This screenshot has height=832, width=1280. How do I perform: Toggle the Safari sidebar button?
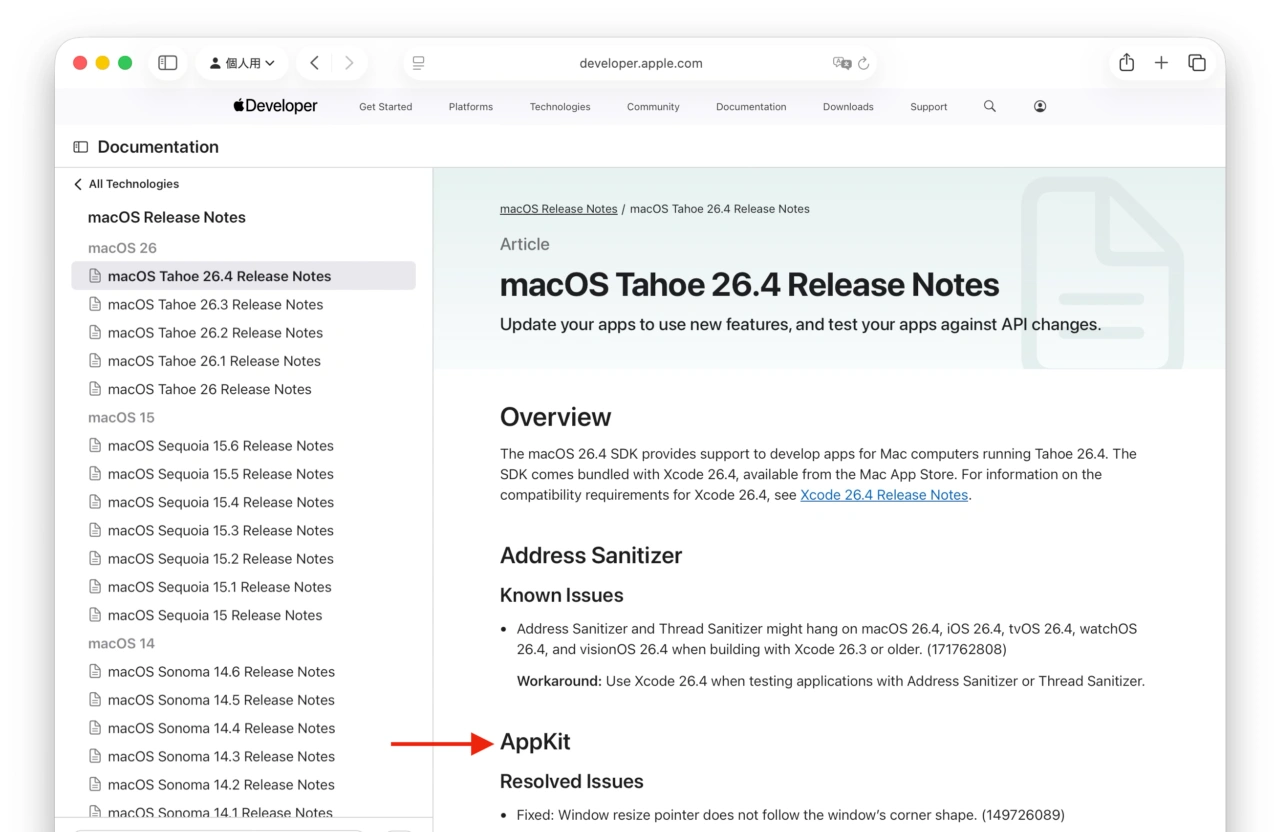pos(168,63)
